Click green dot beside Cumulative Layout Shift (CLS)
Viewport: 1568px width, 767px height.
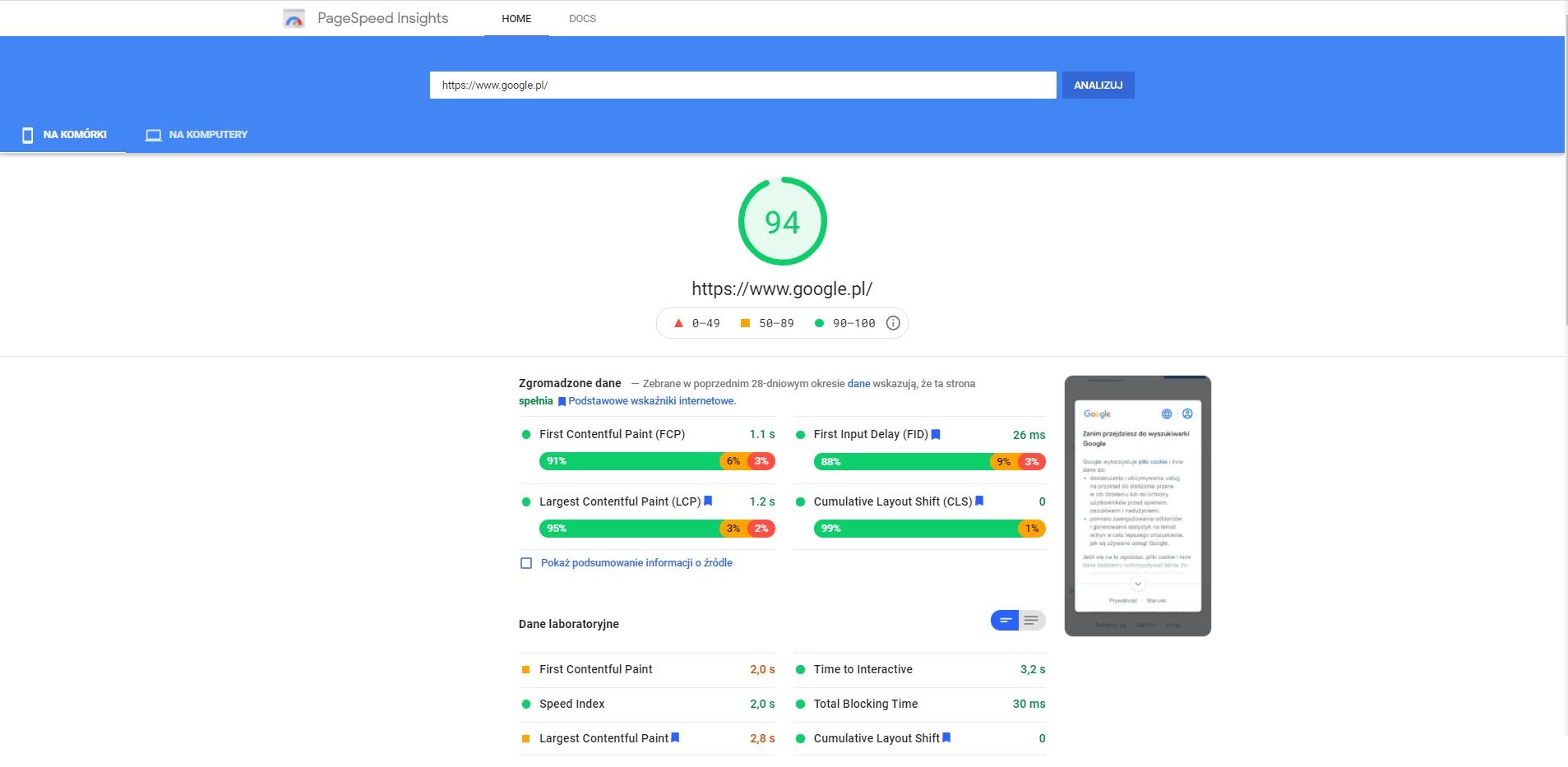click(x=800, y=501)
